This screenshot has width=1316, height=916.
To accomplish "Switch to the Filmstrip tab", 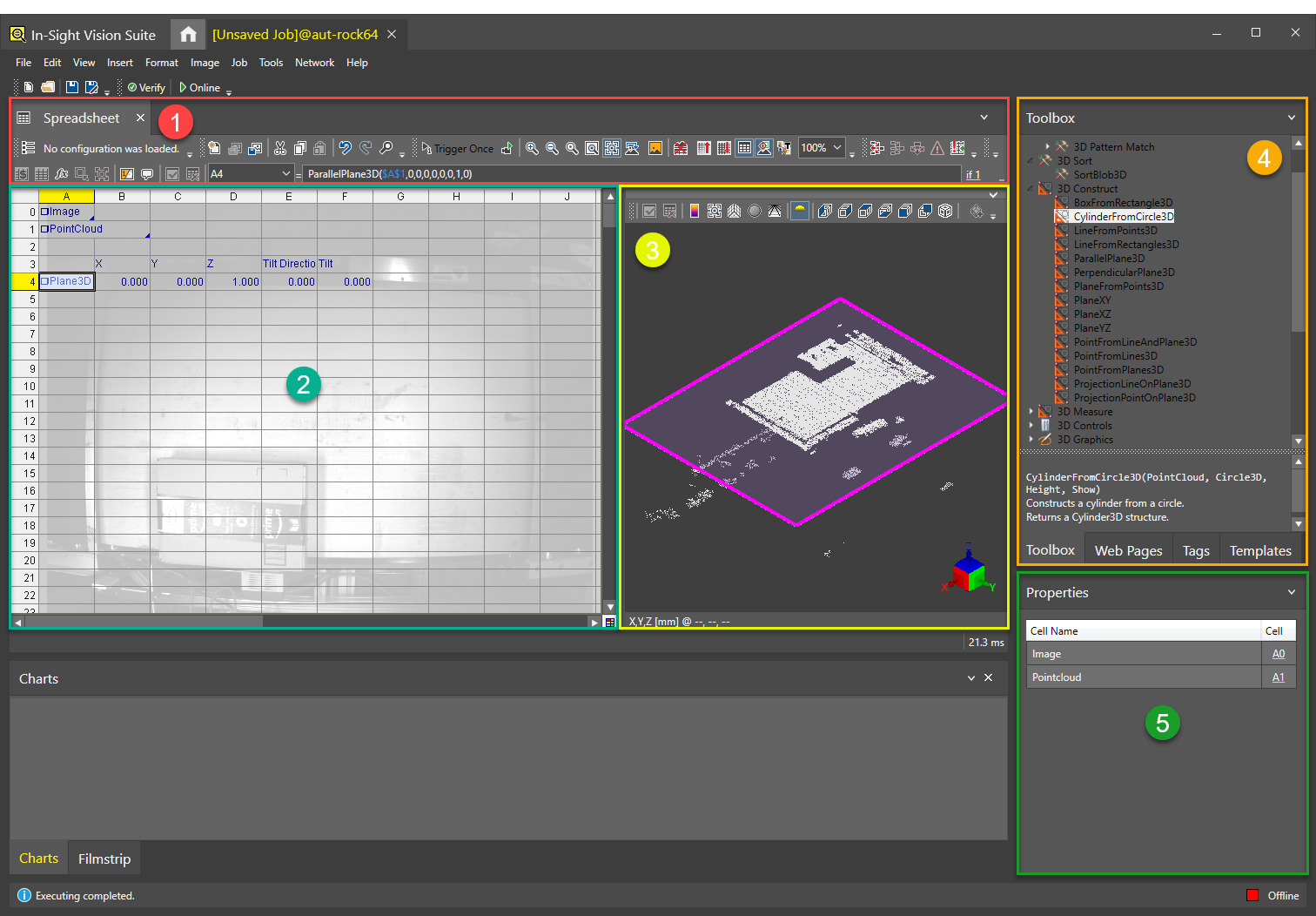I will point(104,859).
